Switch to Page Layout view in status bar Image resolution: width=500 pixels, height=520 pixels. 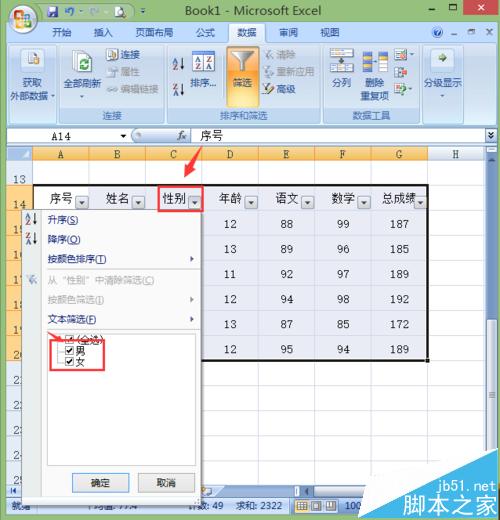[316, 506]
